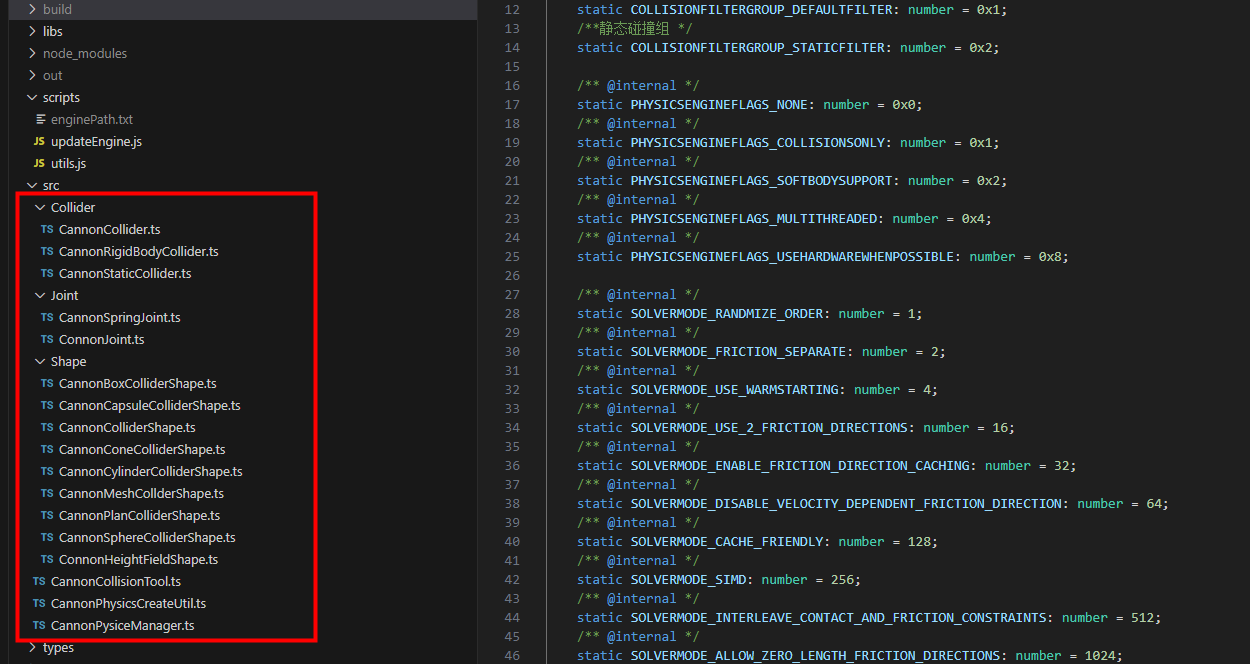
Task: Open CannonSphereColliderShape.ts in the explorer
Action: (x=146, y=538)
